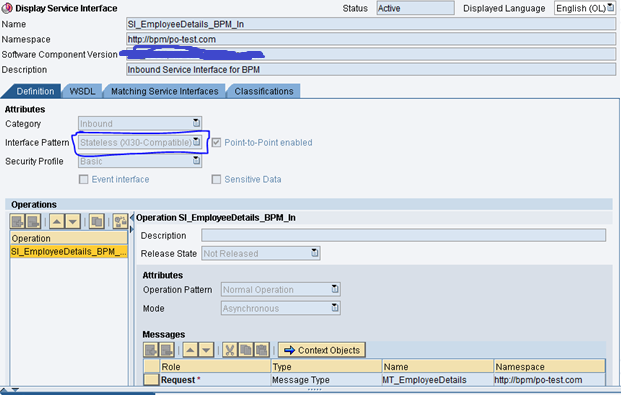This screenshot has width=621, height=395.
Task: Click the Name field with SI_EmployeeDetails_BPM_In
Action: (x=371, y=24)
